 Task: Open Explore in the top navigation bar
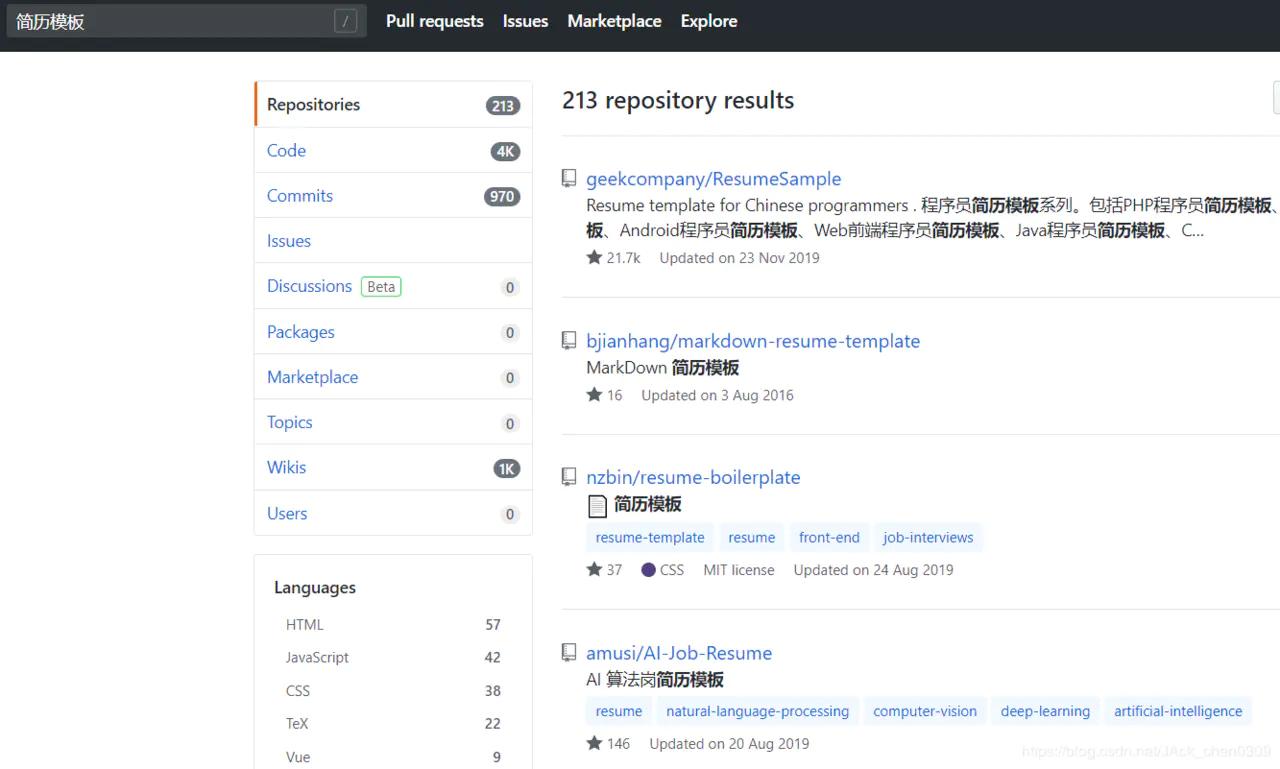(x=709, y=21)
